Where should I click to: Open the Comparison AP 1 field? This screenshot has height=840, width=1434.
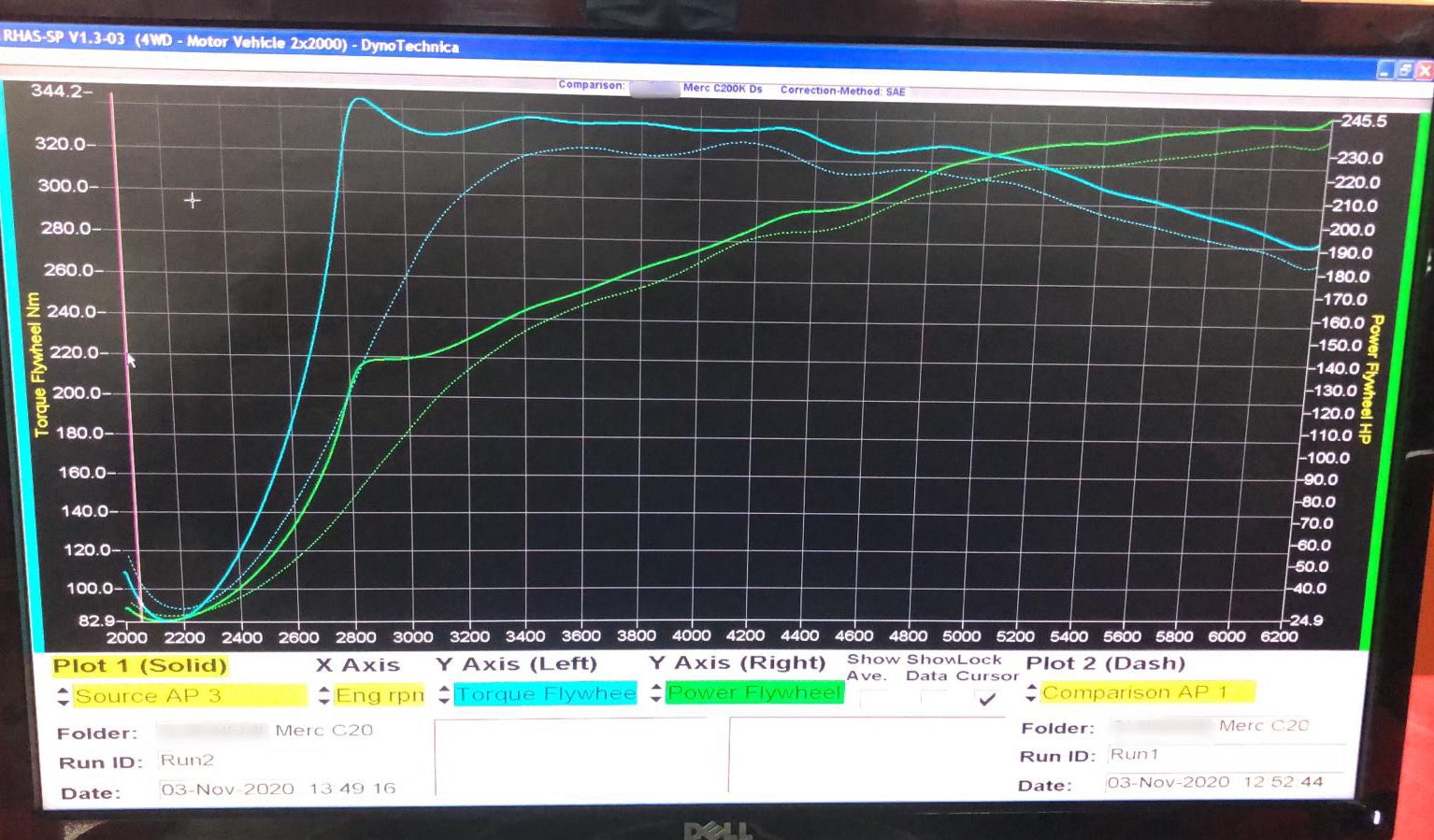(1148, 692)
